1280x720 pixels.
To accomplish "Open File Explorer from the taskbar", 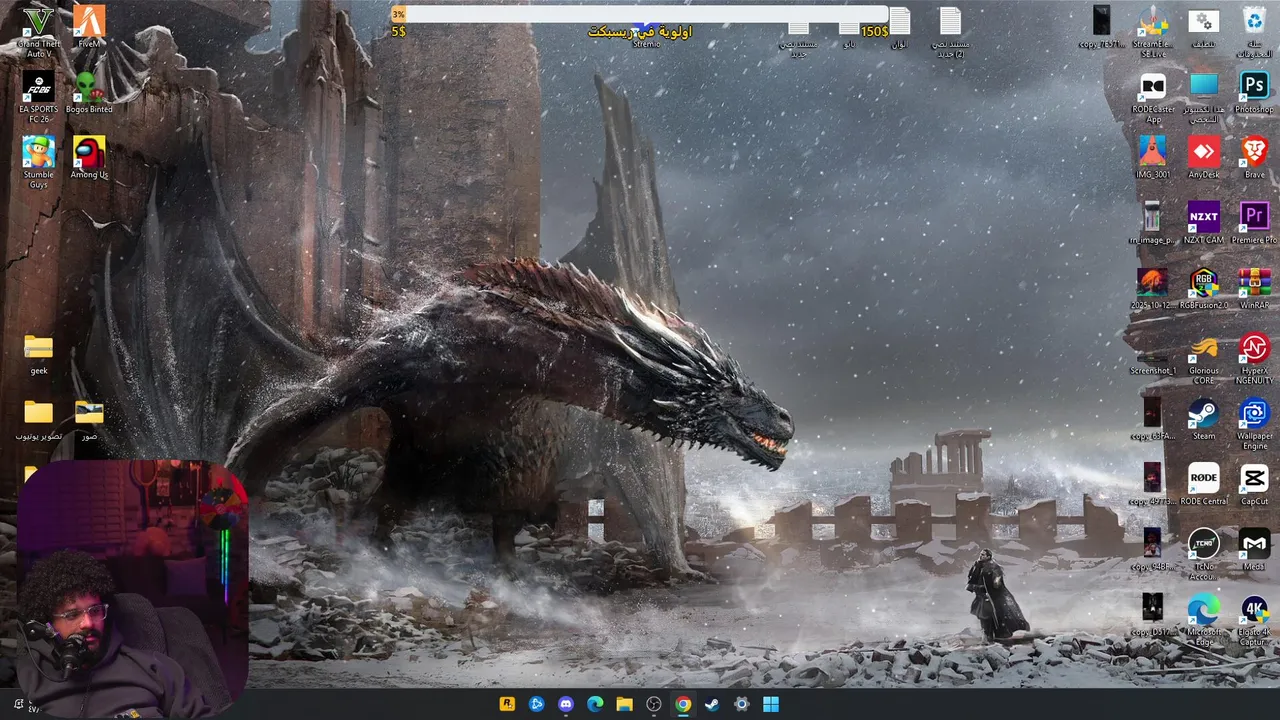I will coord(624,704).
